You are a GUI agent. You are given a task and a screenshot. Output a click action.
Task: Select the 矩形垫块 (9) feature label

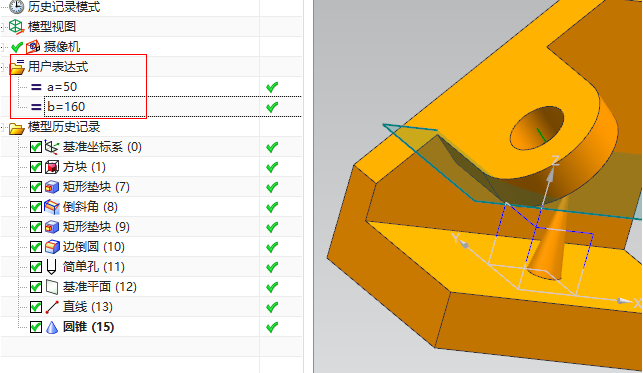(96, 227)
